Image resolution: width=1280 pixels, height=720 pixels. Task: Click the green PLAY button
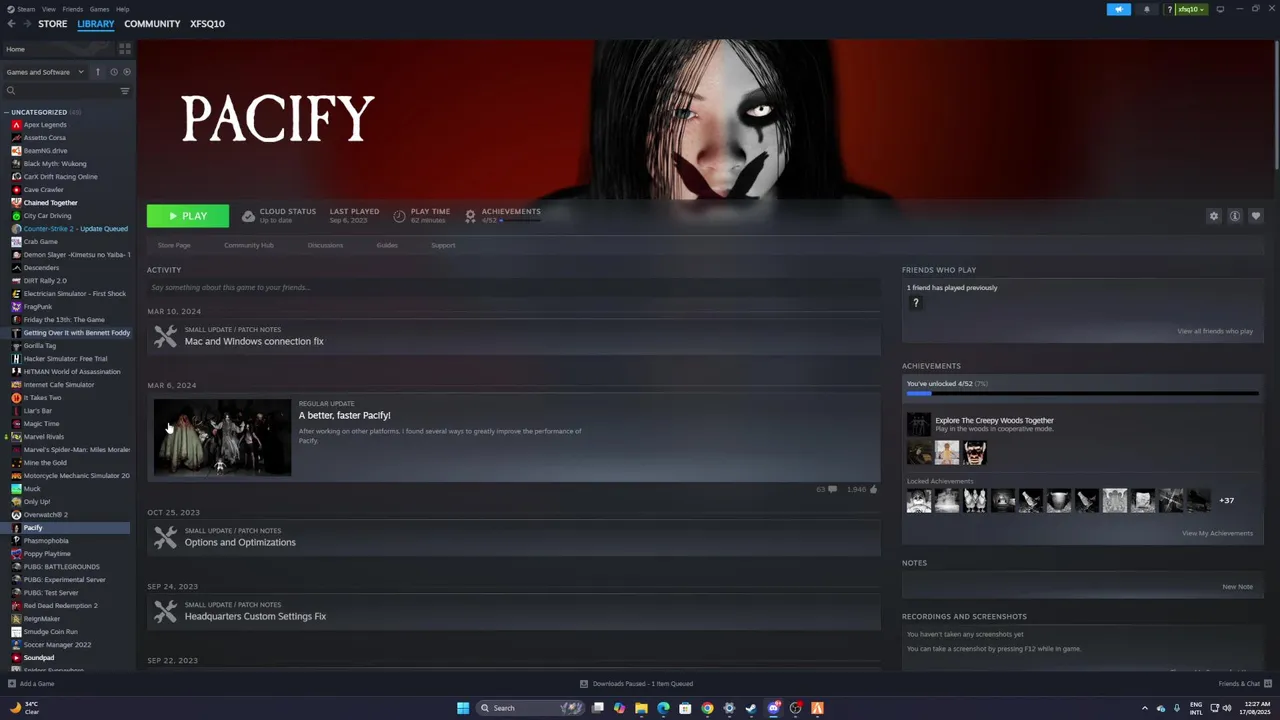(x=188, y=216)
